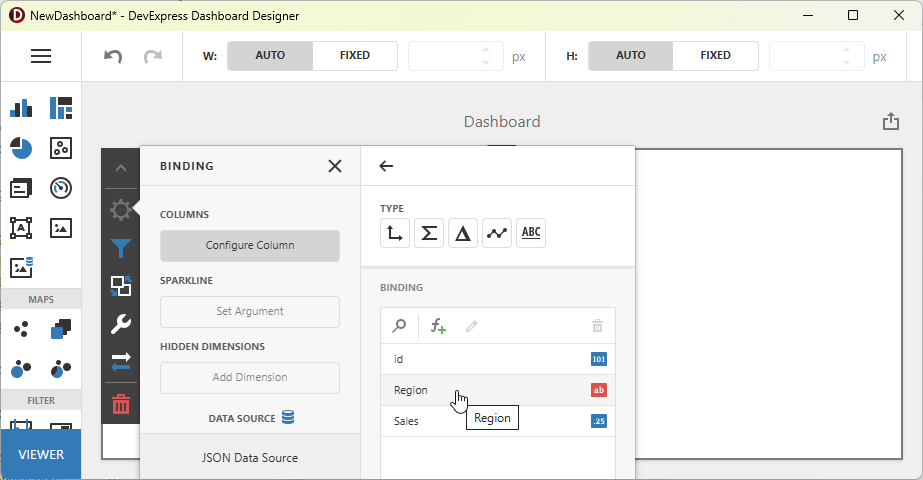The height and width of the screenshot is (480, 923).
Task: Select the Measure (sigma) column type
Action: coord(429,233)
